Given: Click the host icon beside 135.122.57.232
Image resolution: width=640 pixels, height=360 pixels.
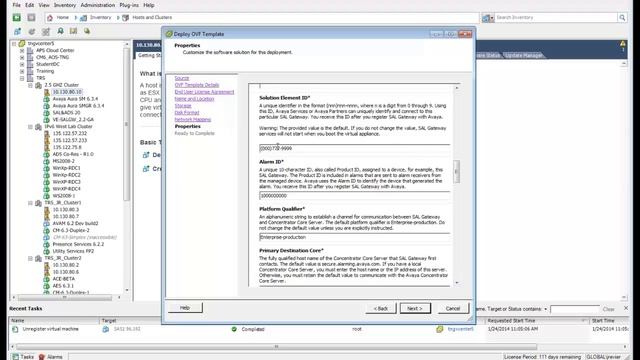Looking at the screenshot, I should click(x=47, y=133).
